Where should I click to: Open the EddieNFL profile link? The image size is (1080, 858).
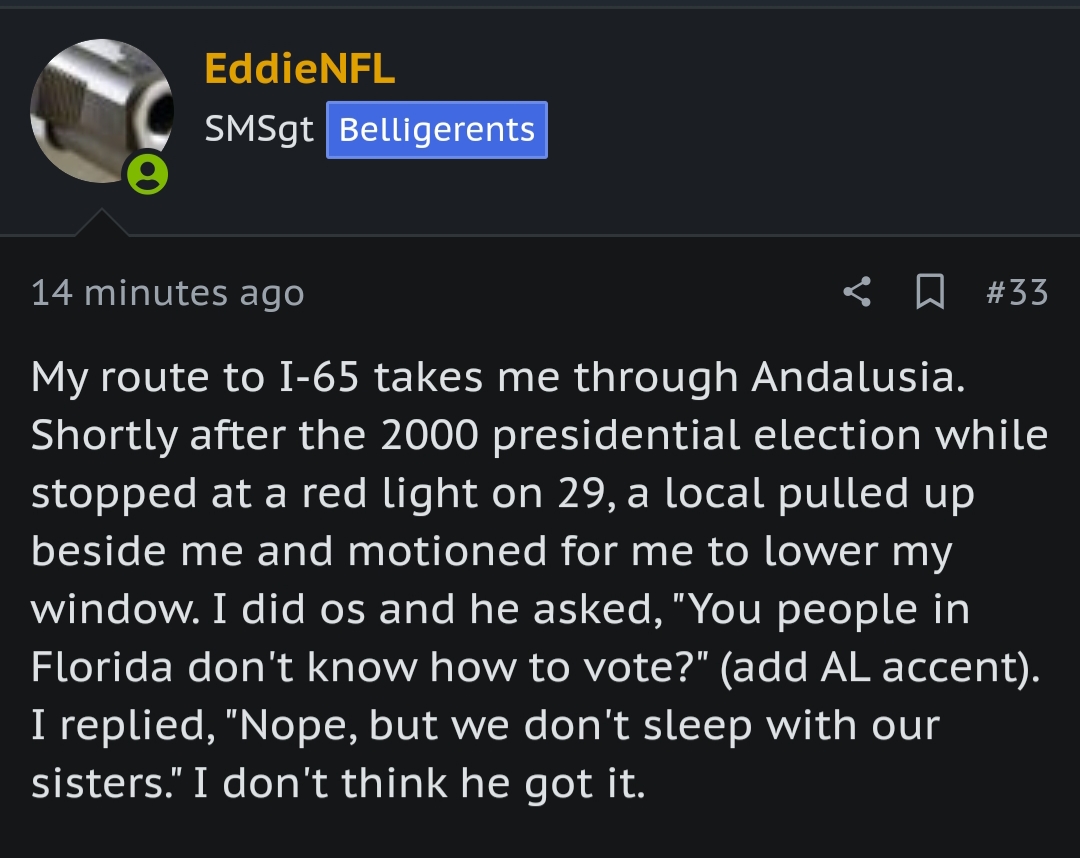click(300, 69)
